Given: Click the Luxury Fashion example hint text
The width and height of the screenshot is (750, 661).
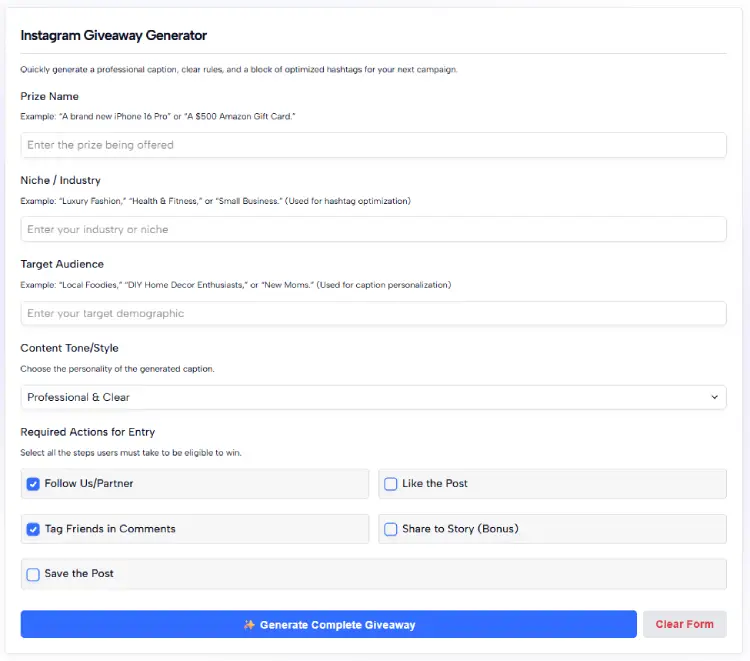Looking at the screenshot, I should point(215,201).
